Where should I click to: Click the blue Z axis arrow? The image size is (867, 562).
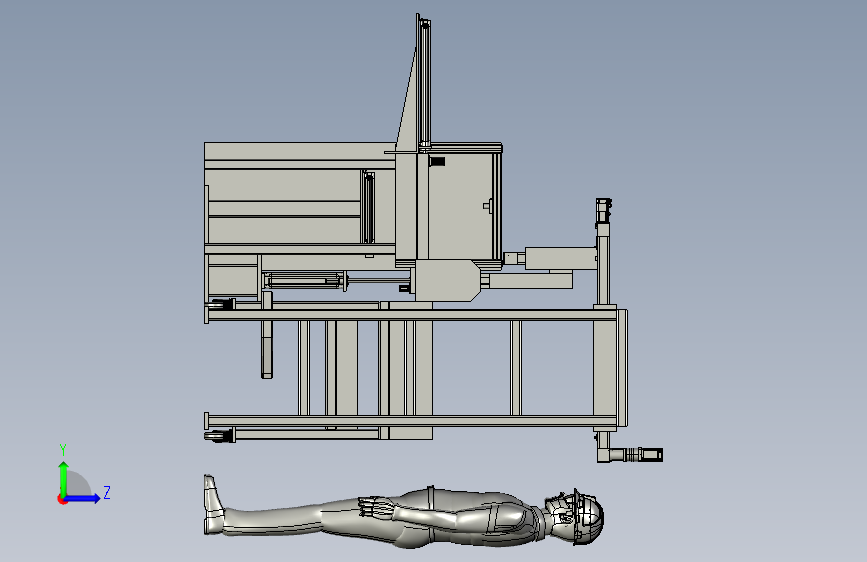pos(83,498)
